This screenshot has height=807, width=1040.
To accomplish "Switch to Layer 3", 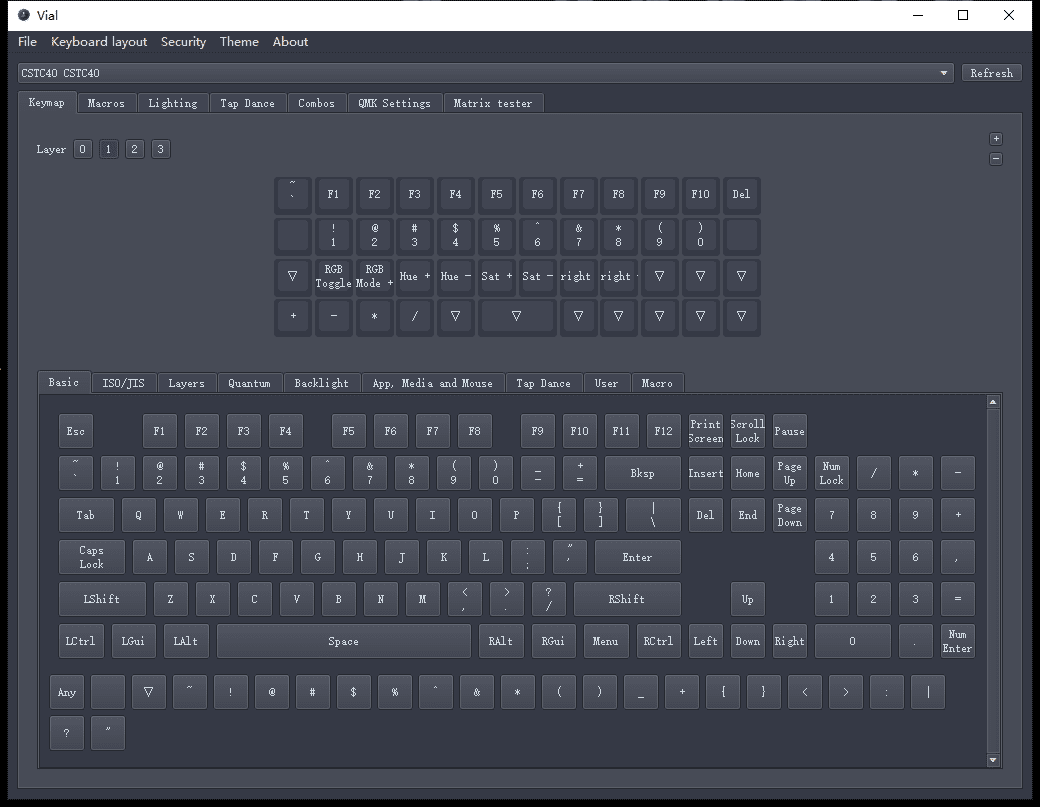I will 160,148.
